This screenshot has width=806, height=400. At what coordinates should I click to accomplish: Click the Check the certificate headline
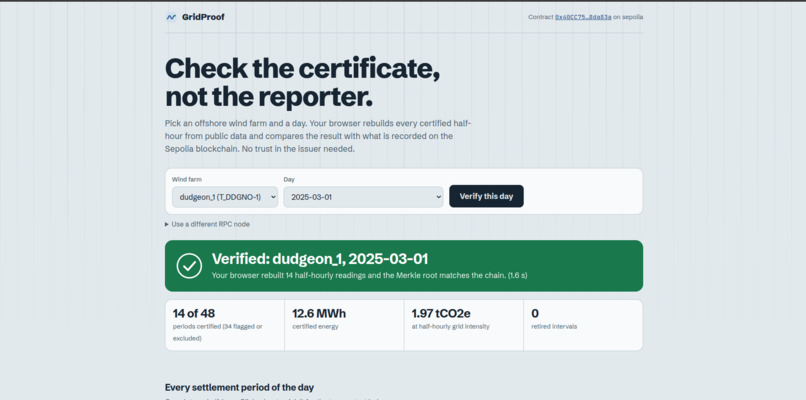[x=302, y=82]
